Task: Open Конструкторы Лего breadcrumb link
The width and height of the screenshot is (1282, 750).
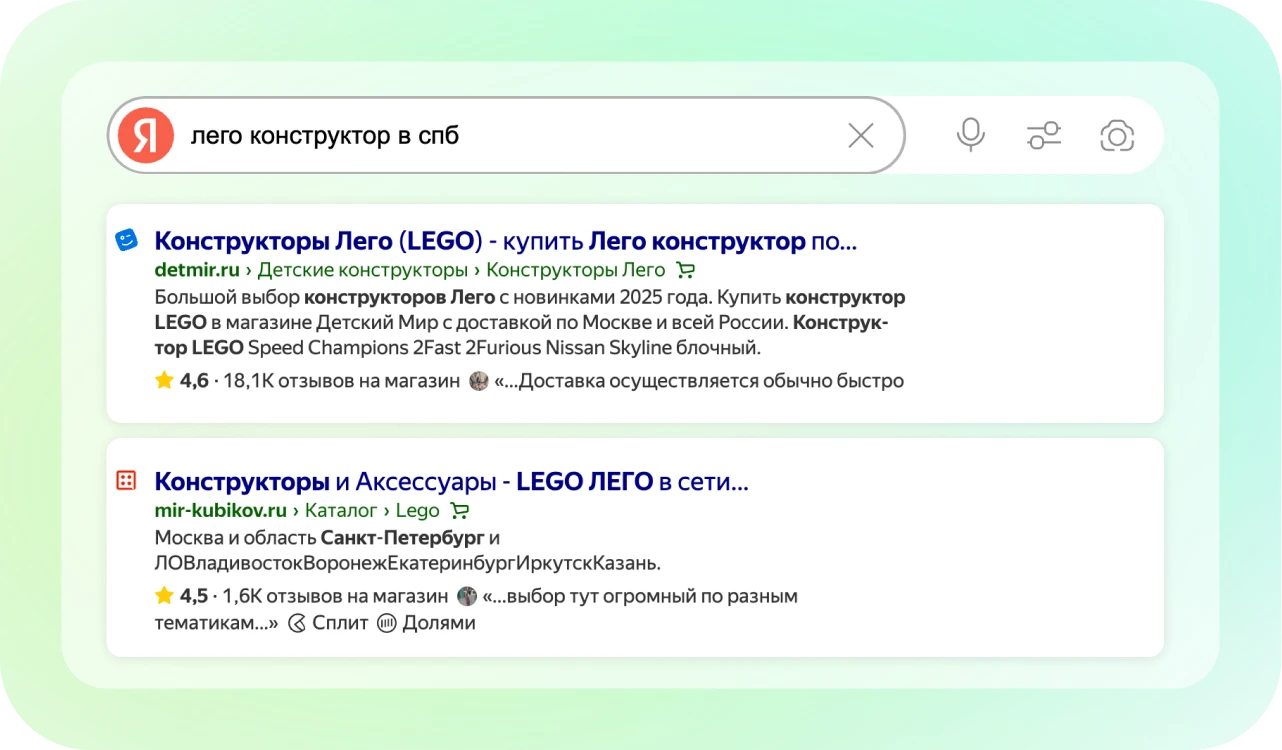Action: click(575, 270)
